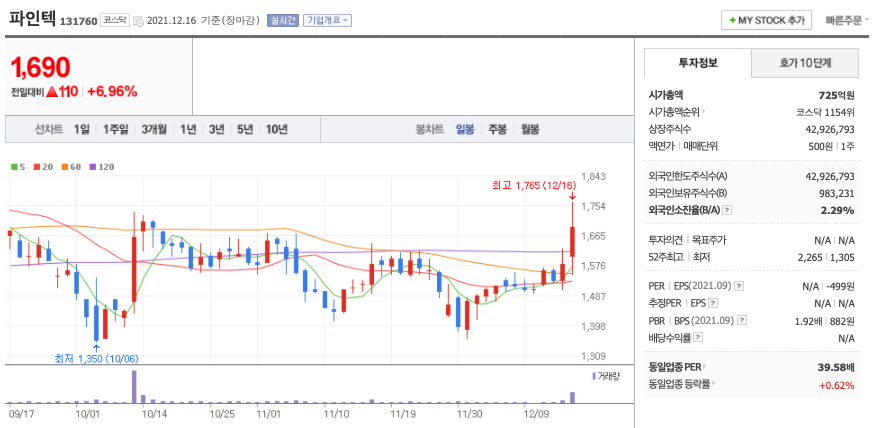Click the 500원 face value

point(822,146)
